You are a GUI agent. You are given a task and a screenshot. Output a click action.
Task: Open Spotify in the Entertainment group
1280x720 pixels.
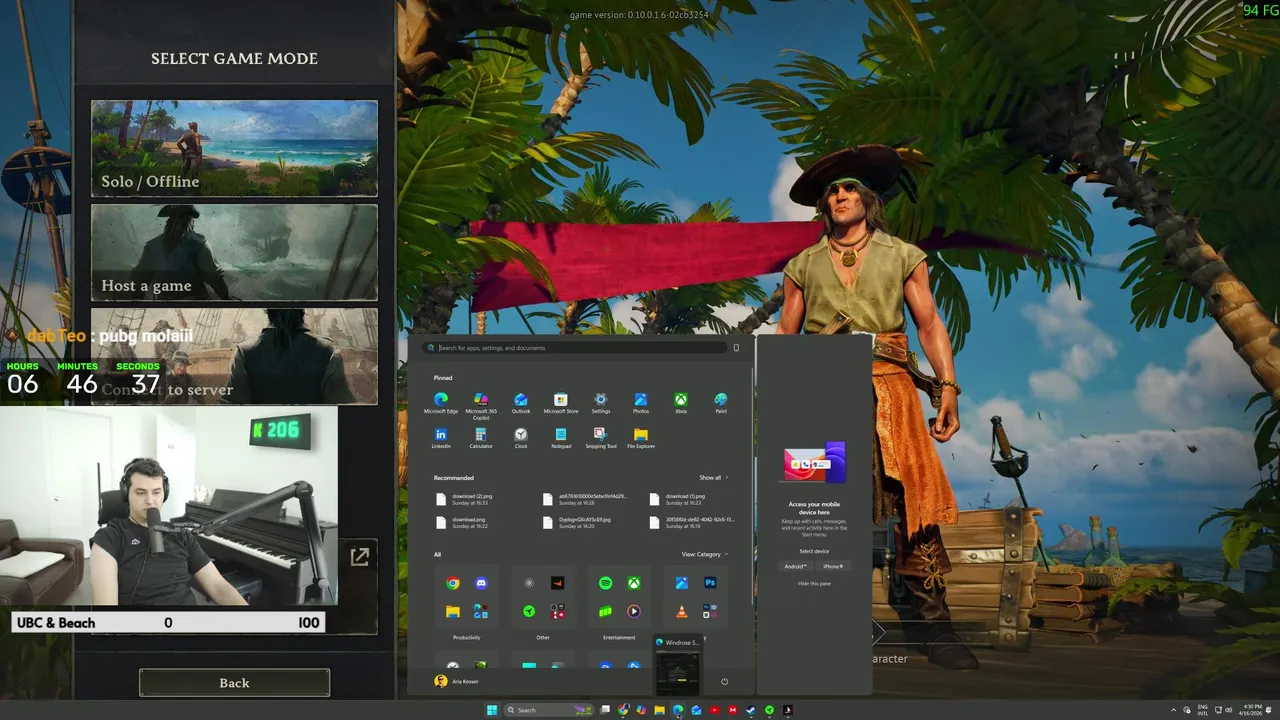pyautogui.click(x=605, y=583)
